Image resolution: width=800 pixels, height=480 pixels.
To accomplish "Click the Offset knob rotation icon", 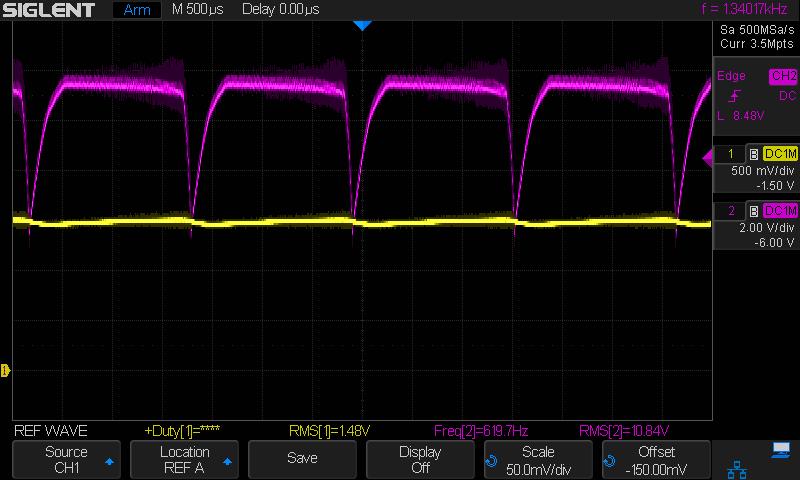I will [609, 461].
